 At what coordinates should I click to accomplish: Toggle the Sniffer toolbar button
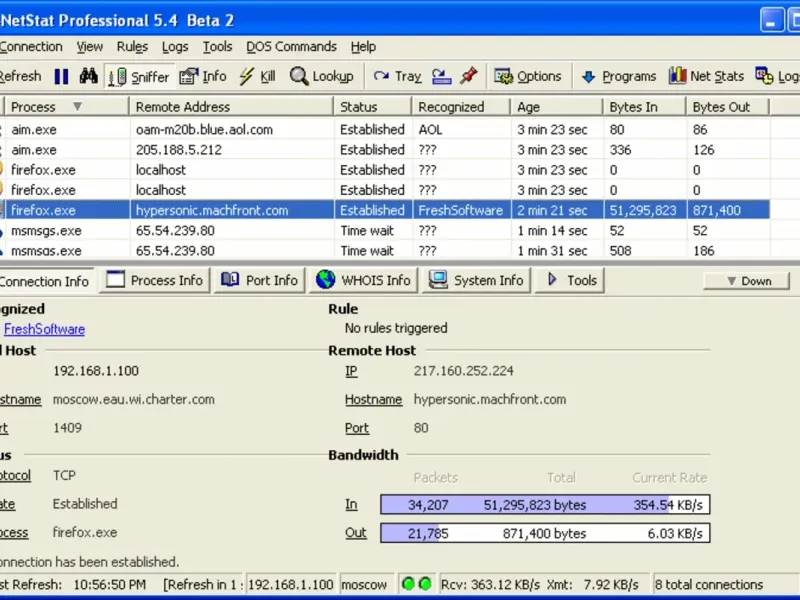[139, 77]
